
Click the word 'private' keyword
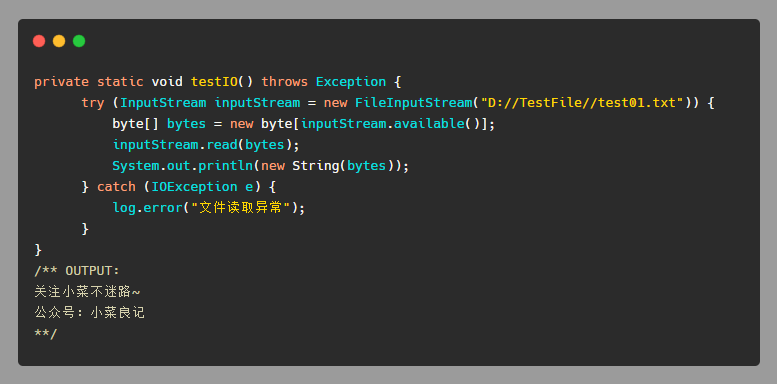pyautogui.click(x=61, y=82)
